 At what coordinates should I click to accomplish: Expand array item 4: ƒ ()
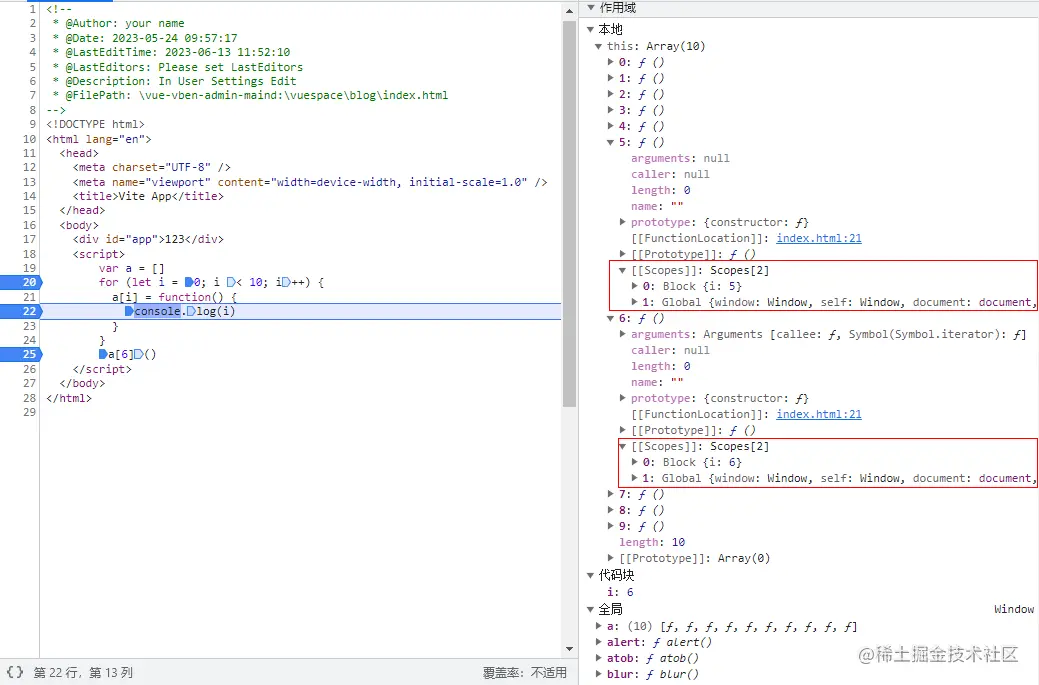611,125
